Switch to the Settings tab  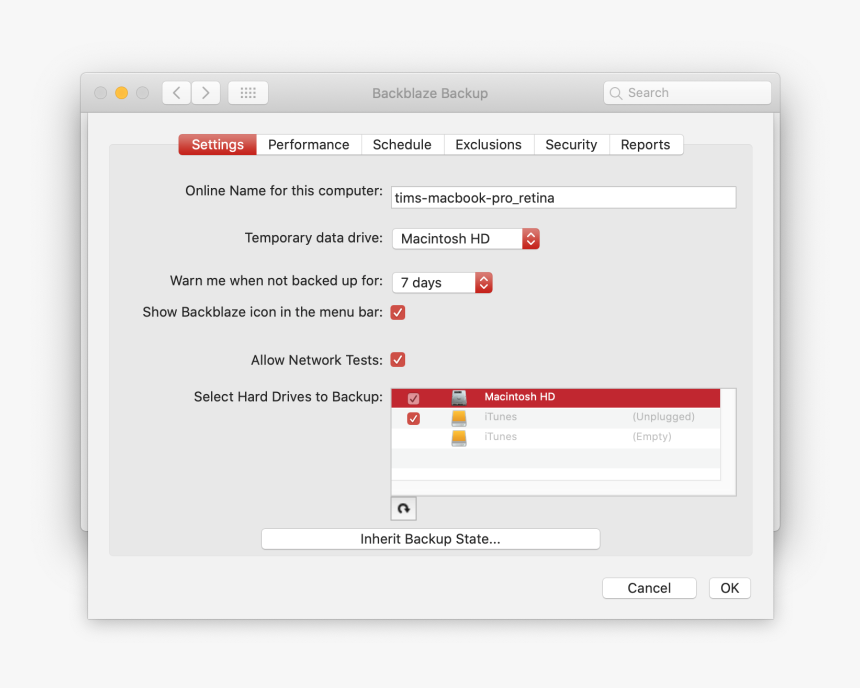pos(218,145)
